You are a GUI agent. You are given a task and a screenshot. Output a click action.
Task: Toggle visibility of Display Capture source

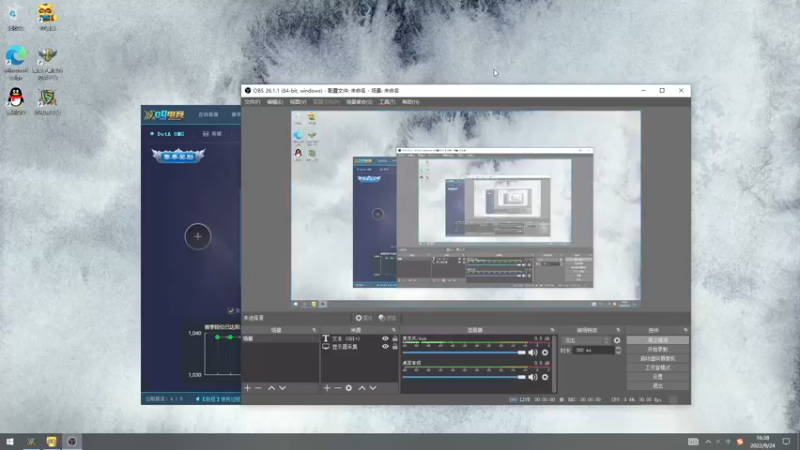(x=385, y=346)
